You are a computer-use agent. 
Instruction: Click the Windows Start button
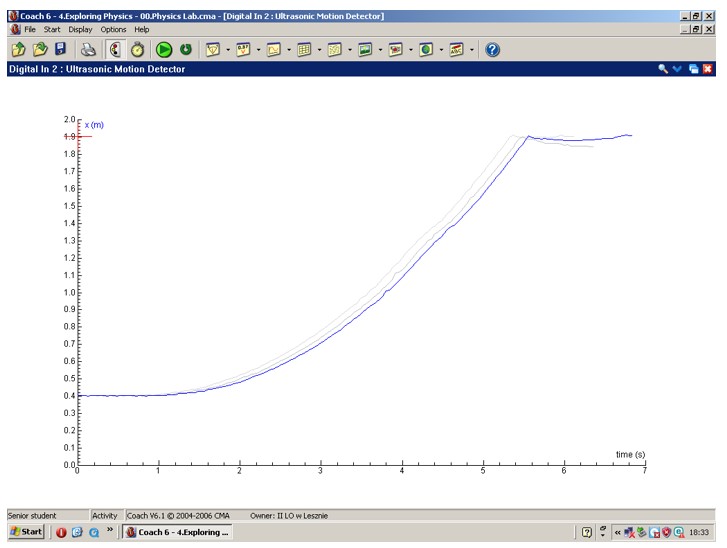click(26, 532)
